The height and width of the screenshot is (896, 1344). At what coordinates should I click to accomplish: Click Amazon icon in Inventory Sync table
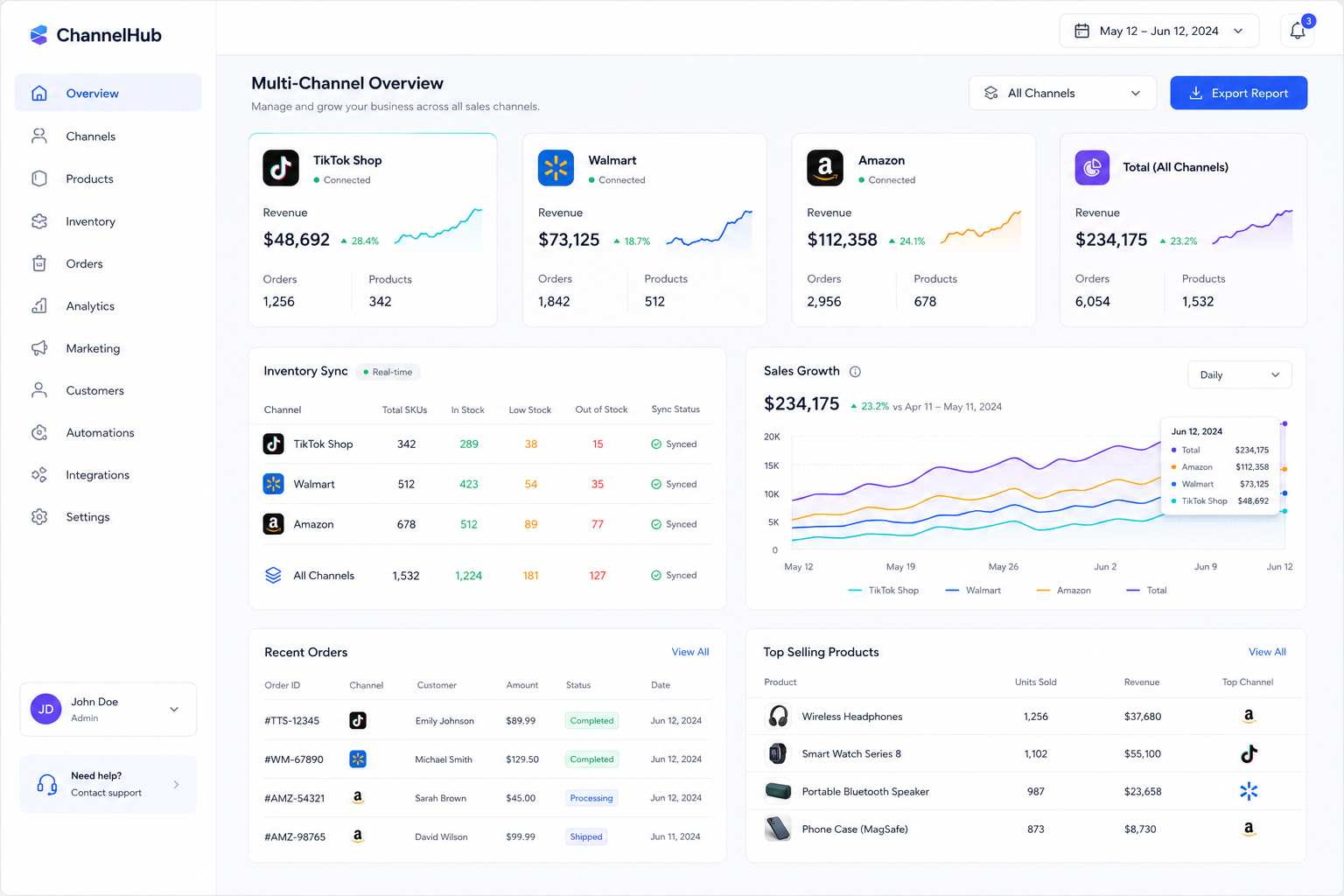[273, 524]
